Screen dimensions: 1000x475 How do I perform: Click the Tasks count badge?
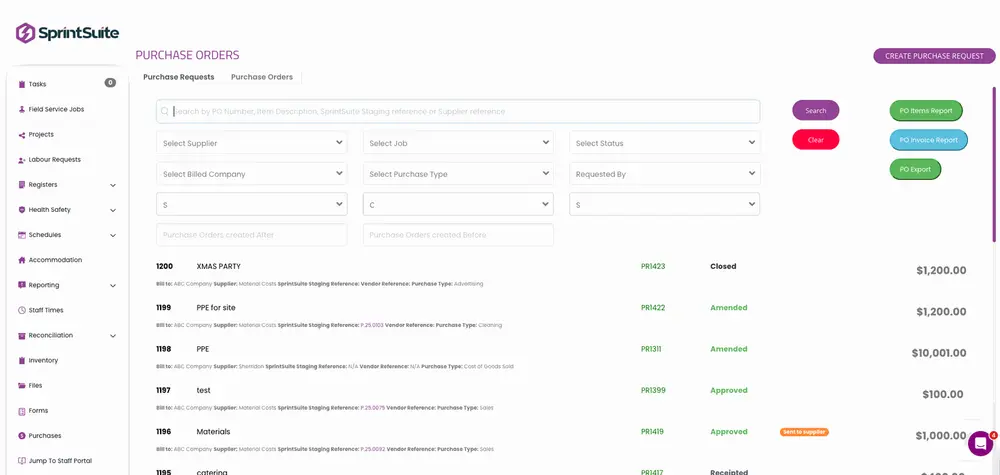click(110, 83)
